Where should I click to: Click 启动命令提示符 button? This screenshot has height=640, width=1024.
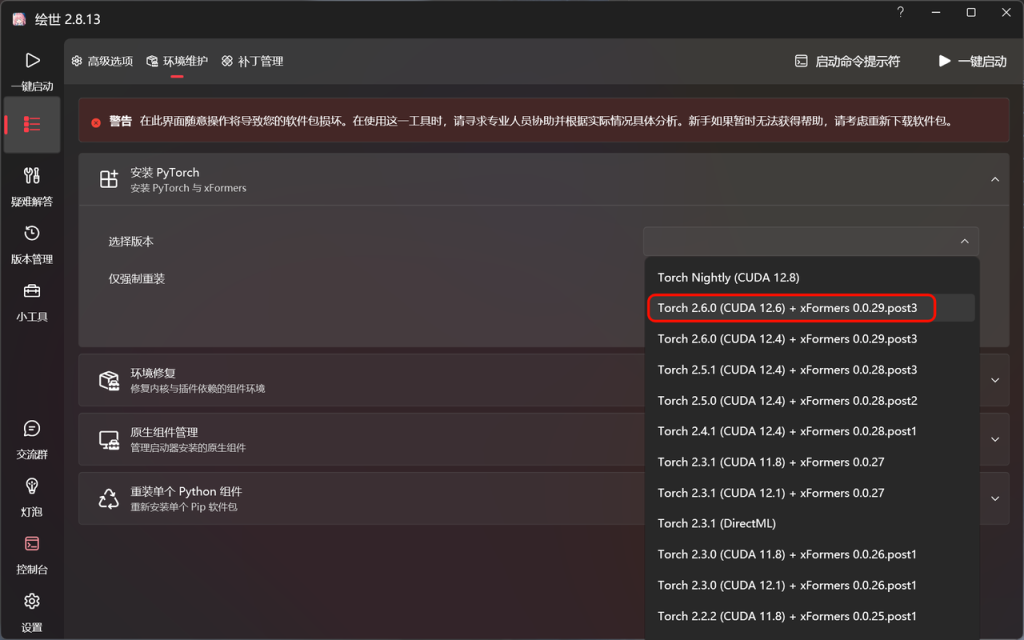point(847,61)
